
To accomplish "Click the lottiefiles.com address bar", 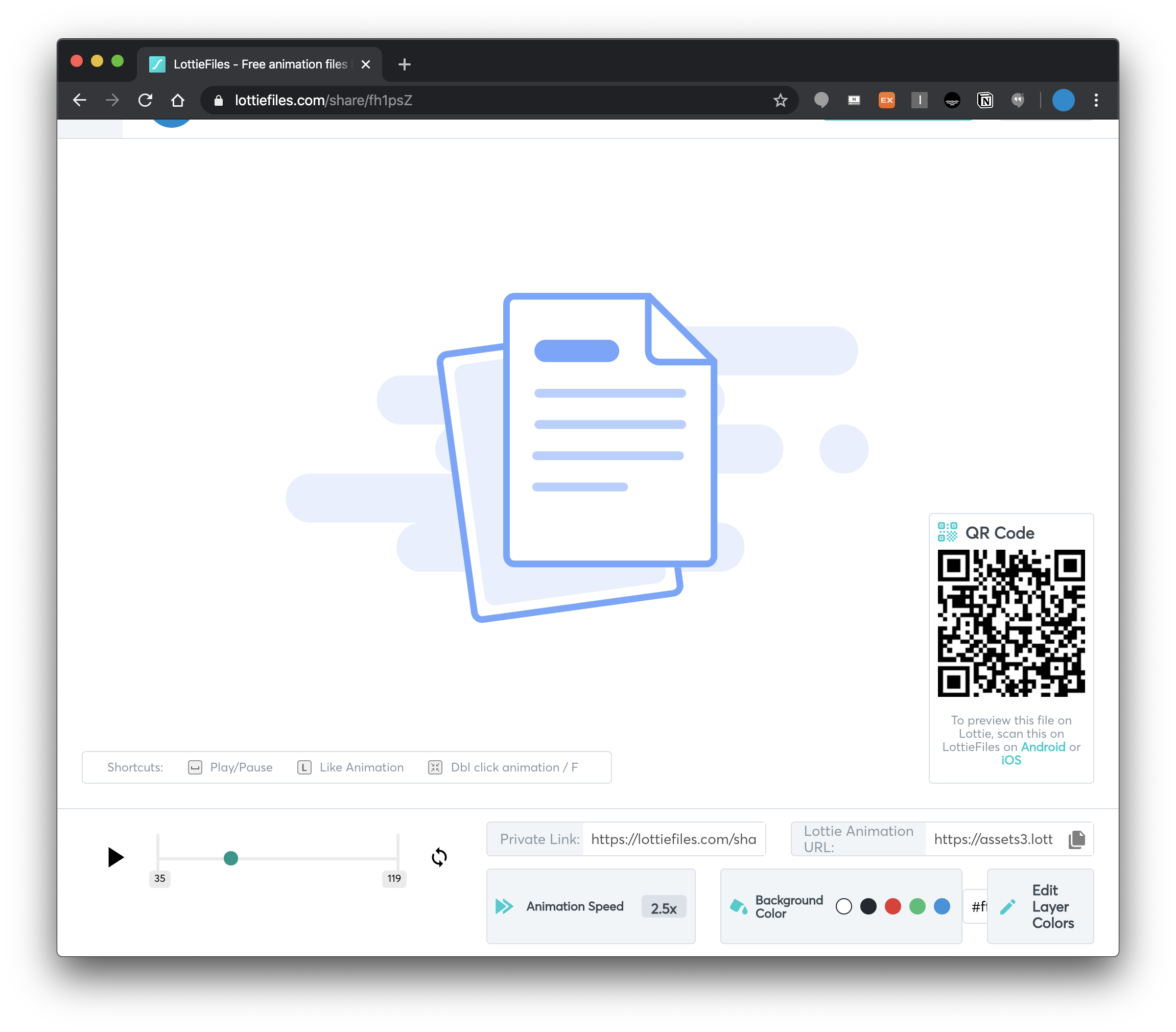I will 499,100.
